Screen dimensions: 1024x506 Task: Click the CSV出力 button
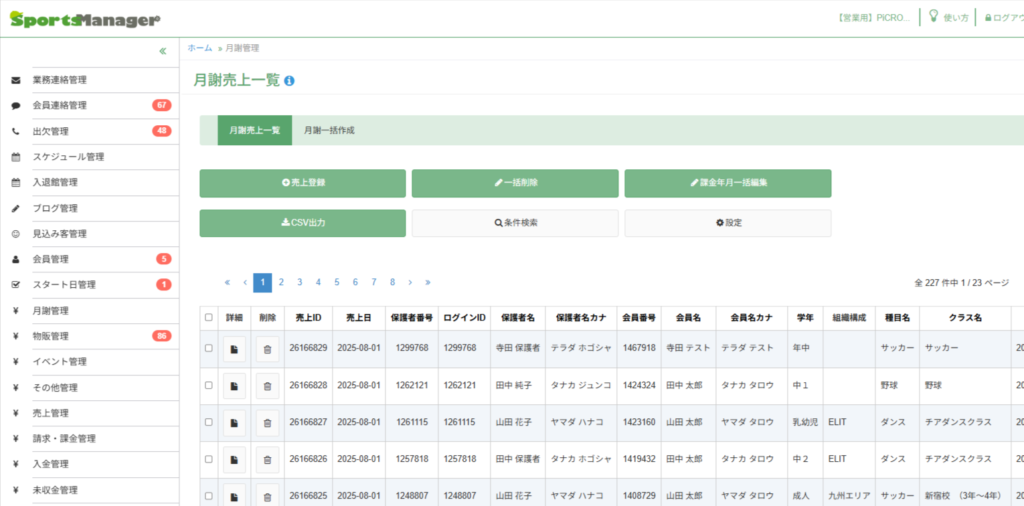click(302, 223)
